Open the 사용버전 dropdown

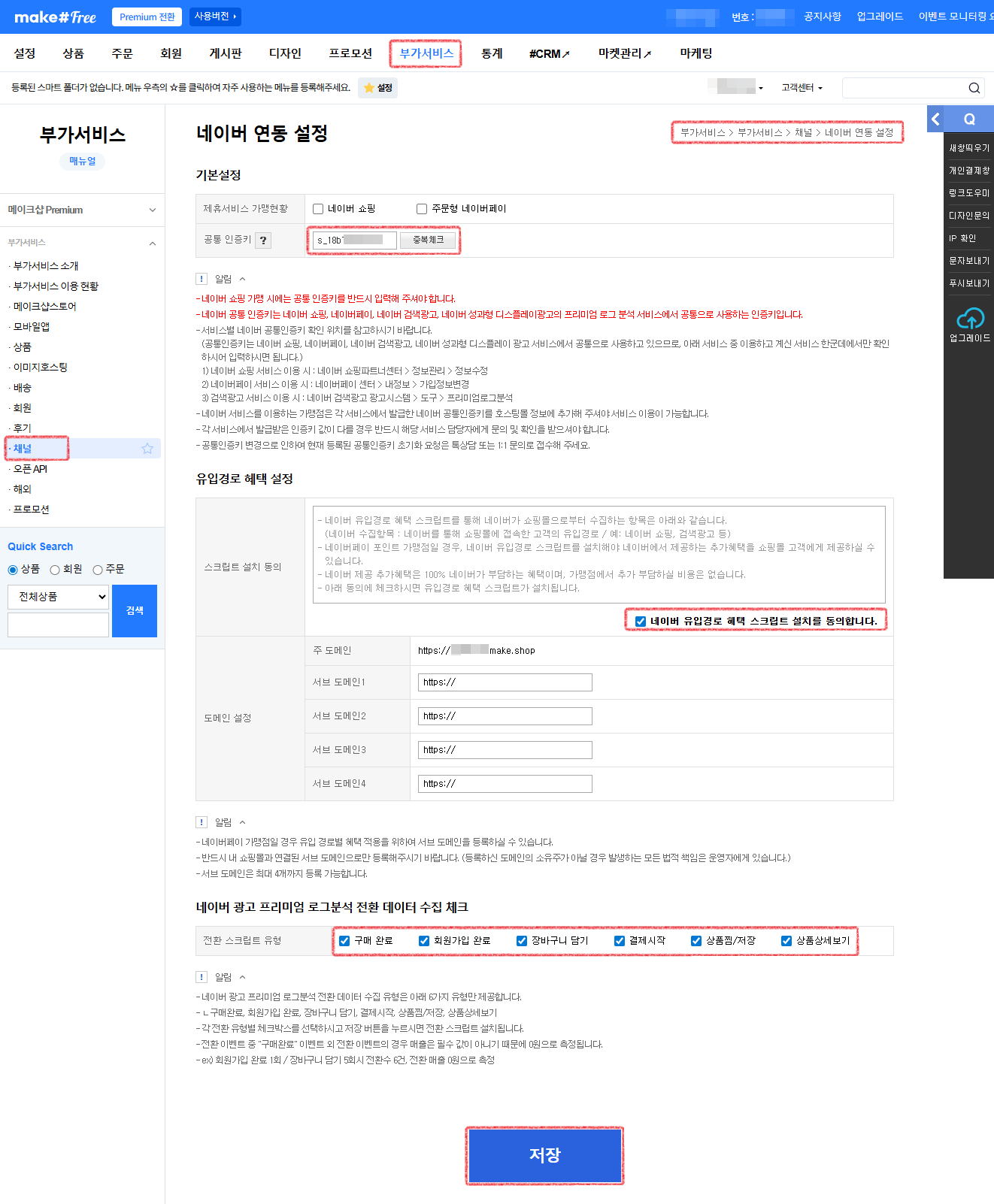coord(215,16)
